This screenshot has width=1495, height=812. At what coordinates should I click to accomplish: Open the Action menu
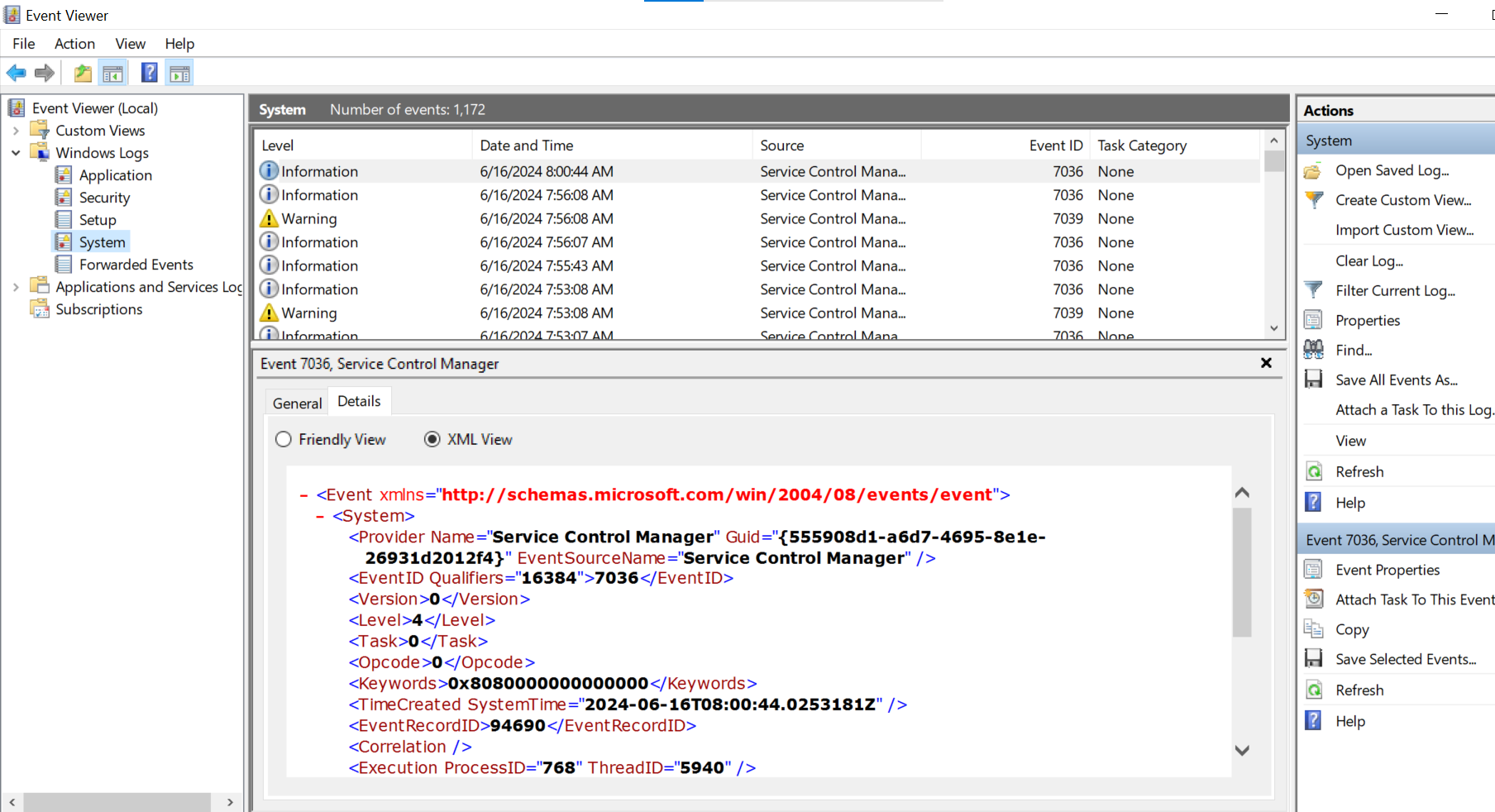74,44
